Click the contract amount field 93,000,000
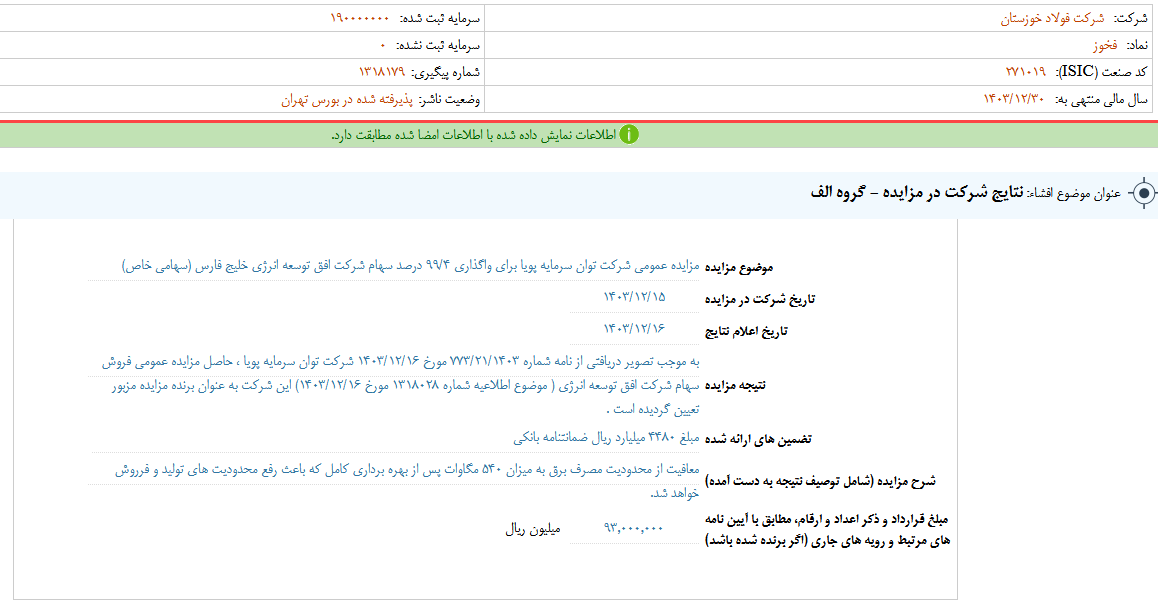 point(634,528)
